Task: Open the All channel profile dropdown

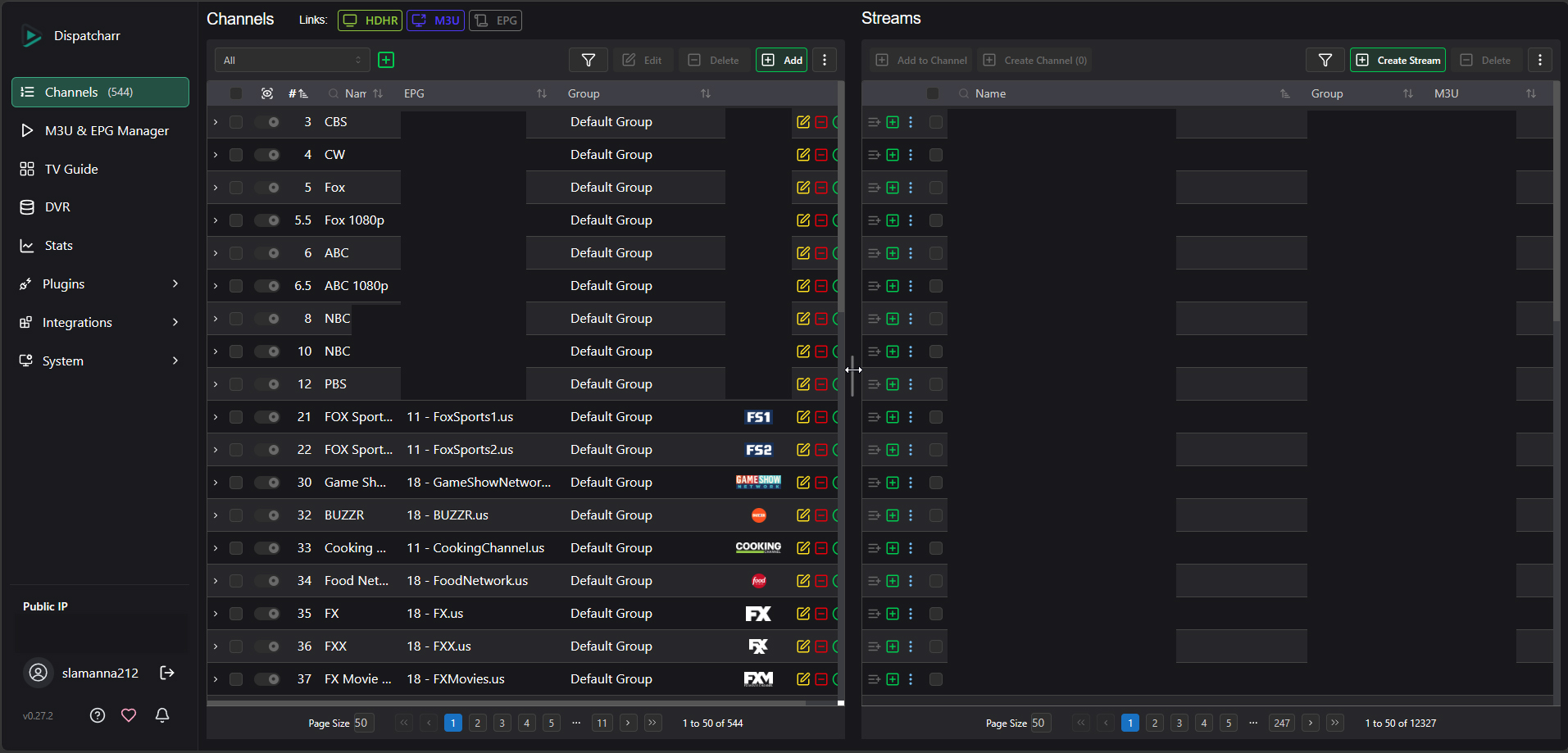Action: pyautogui.click(x=292, y=60)
